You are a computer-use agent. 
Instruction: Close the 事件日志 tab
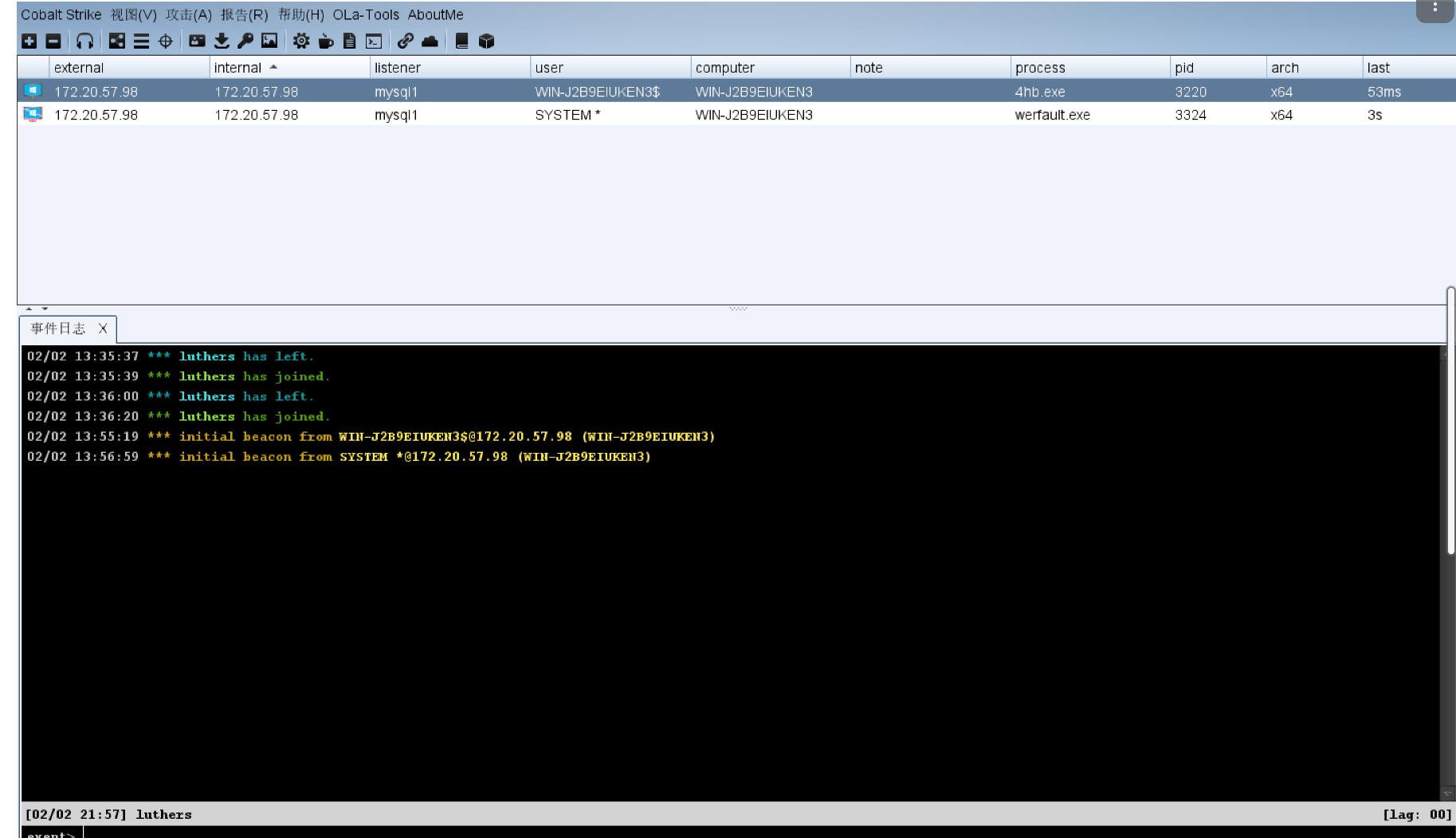click(103, 329)
